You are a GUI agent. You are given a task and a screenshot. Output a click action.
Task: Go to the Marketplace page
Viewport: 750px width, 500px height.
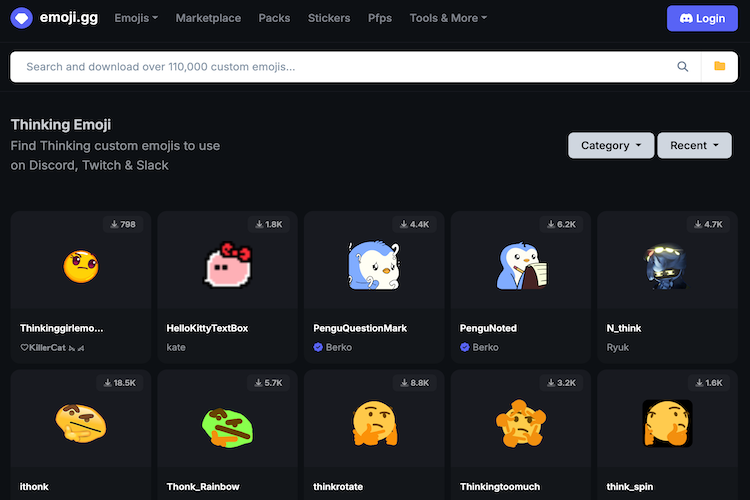208,18
